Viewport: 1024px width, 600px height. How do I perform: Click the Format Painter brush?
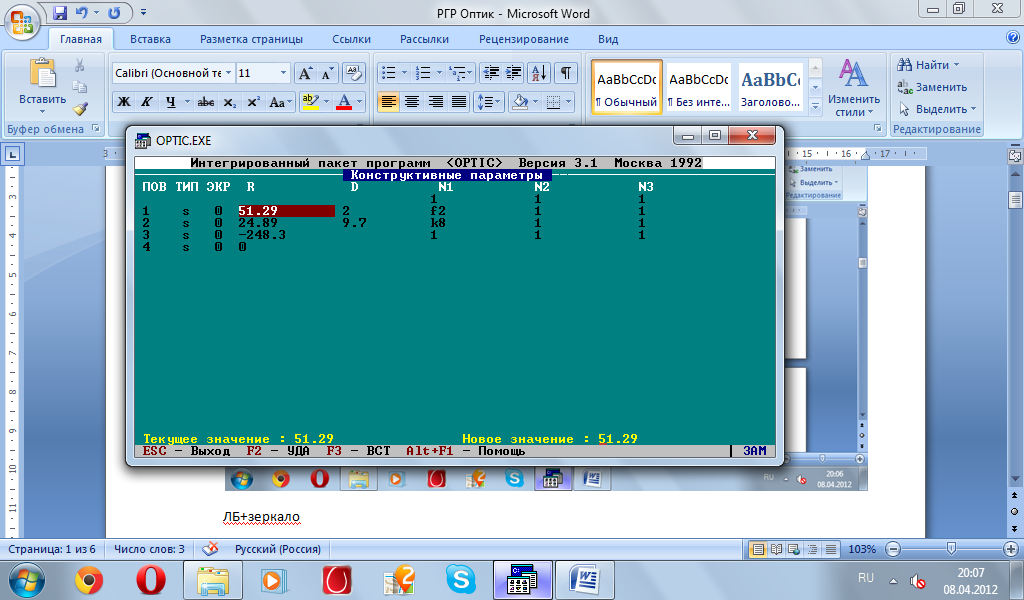[80, 108]
